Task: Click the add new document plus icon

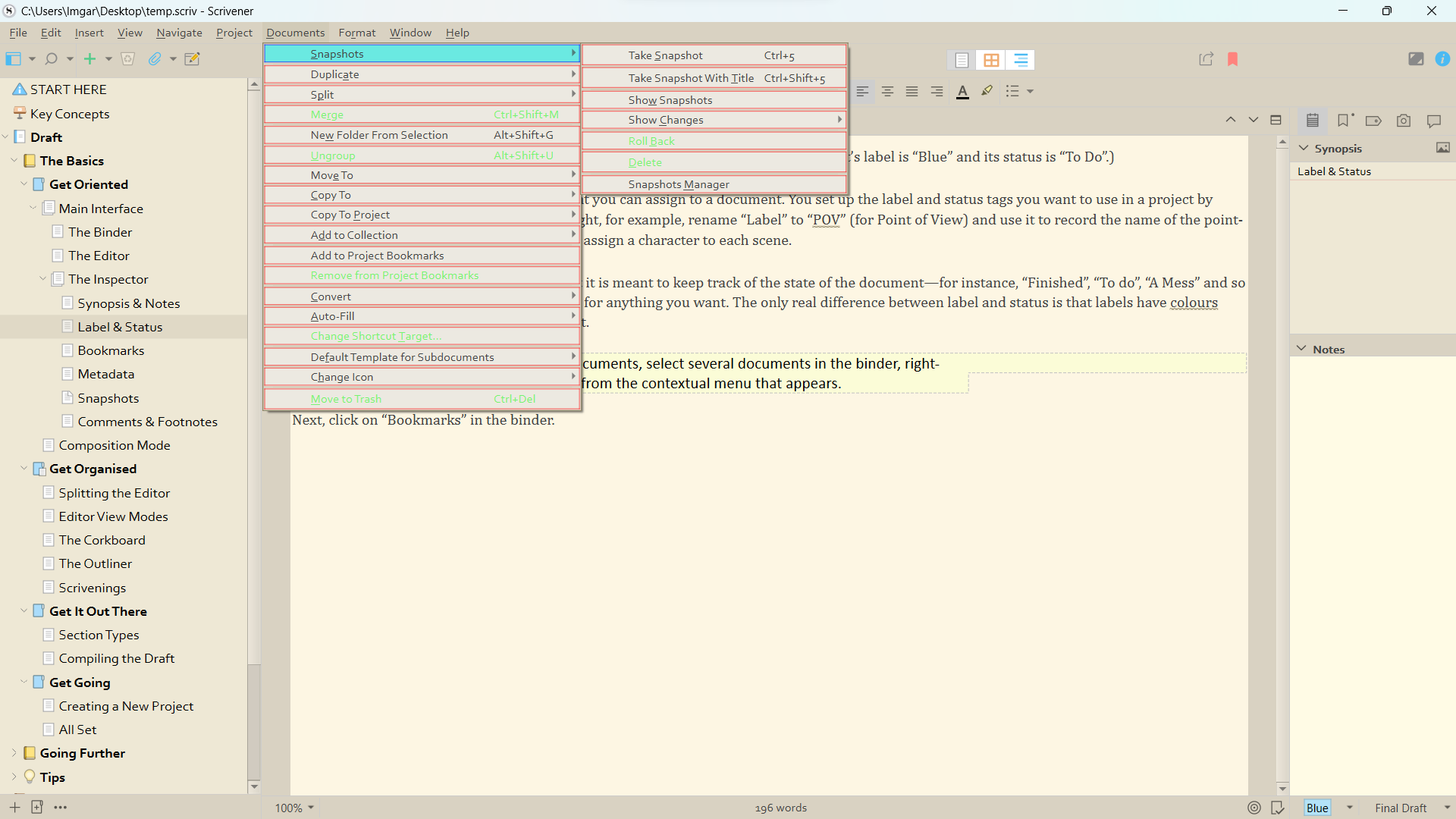Action: (x=90, y=58)
